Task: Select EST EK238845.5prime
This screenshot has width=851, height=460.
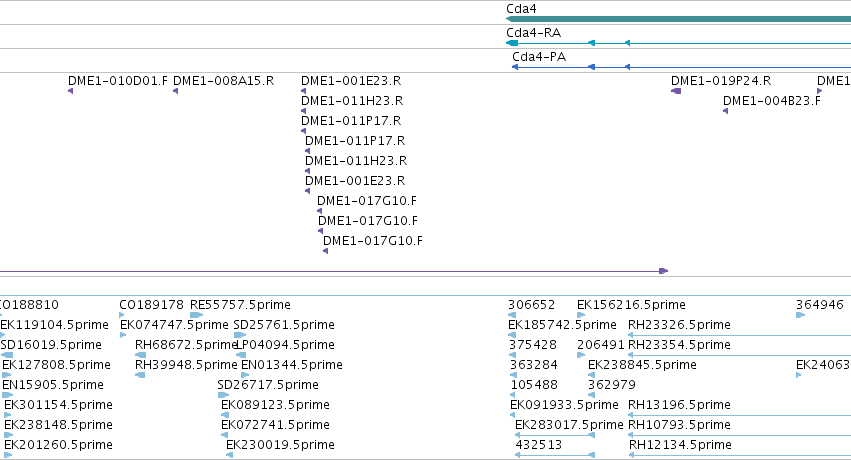Action: [x=642, y=365]
